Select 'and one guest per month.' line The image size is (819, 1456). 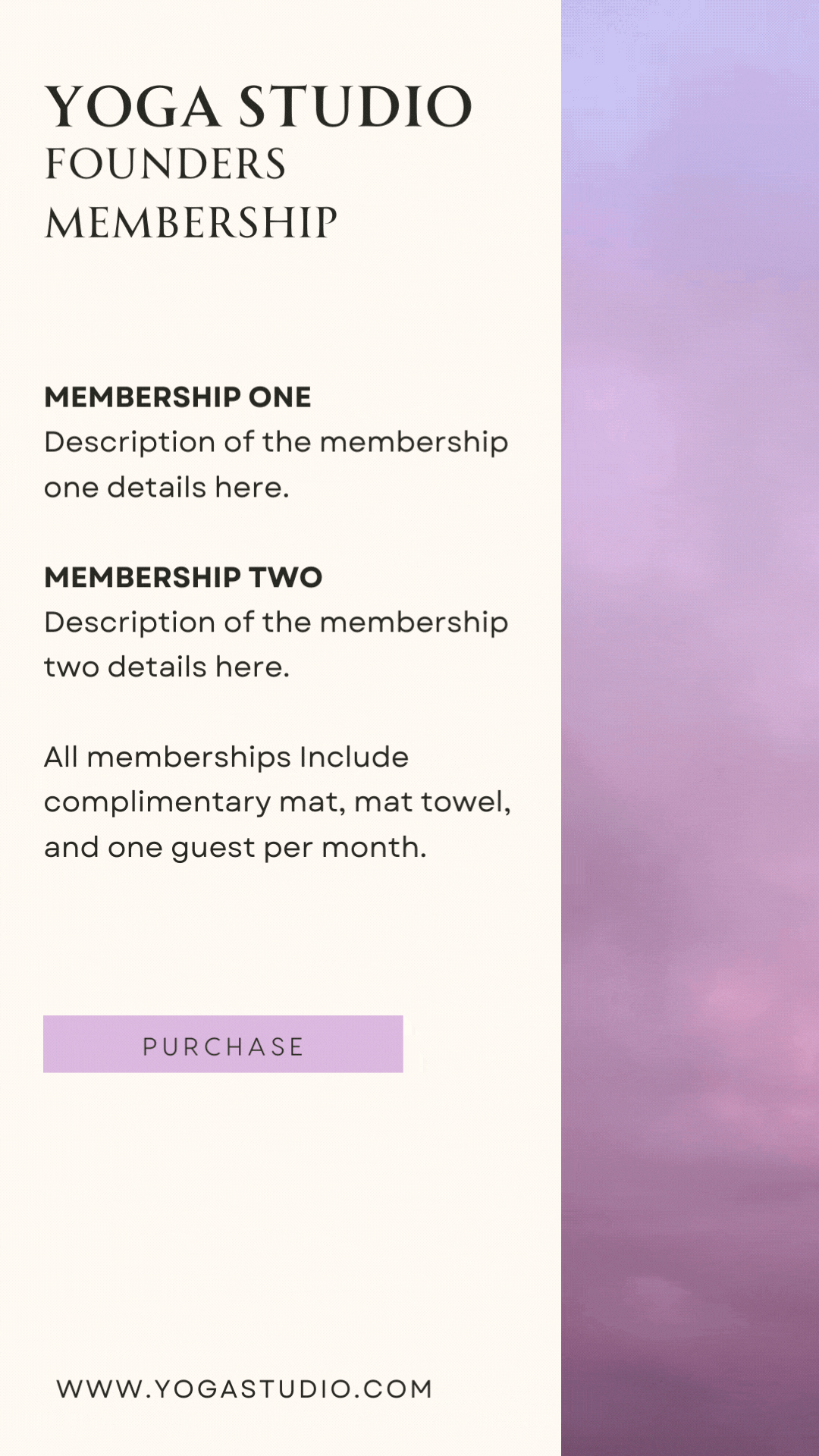click(235, 848)
